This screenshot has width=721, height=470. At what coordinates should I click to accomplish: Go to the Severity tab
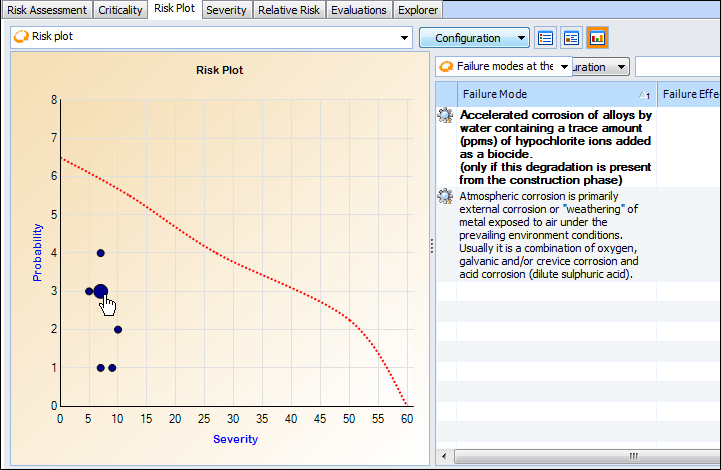[226, 10]
